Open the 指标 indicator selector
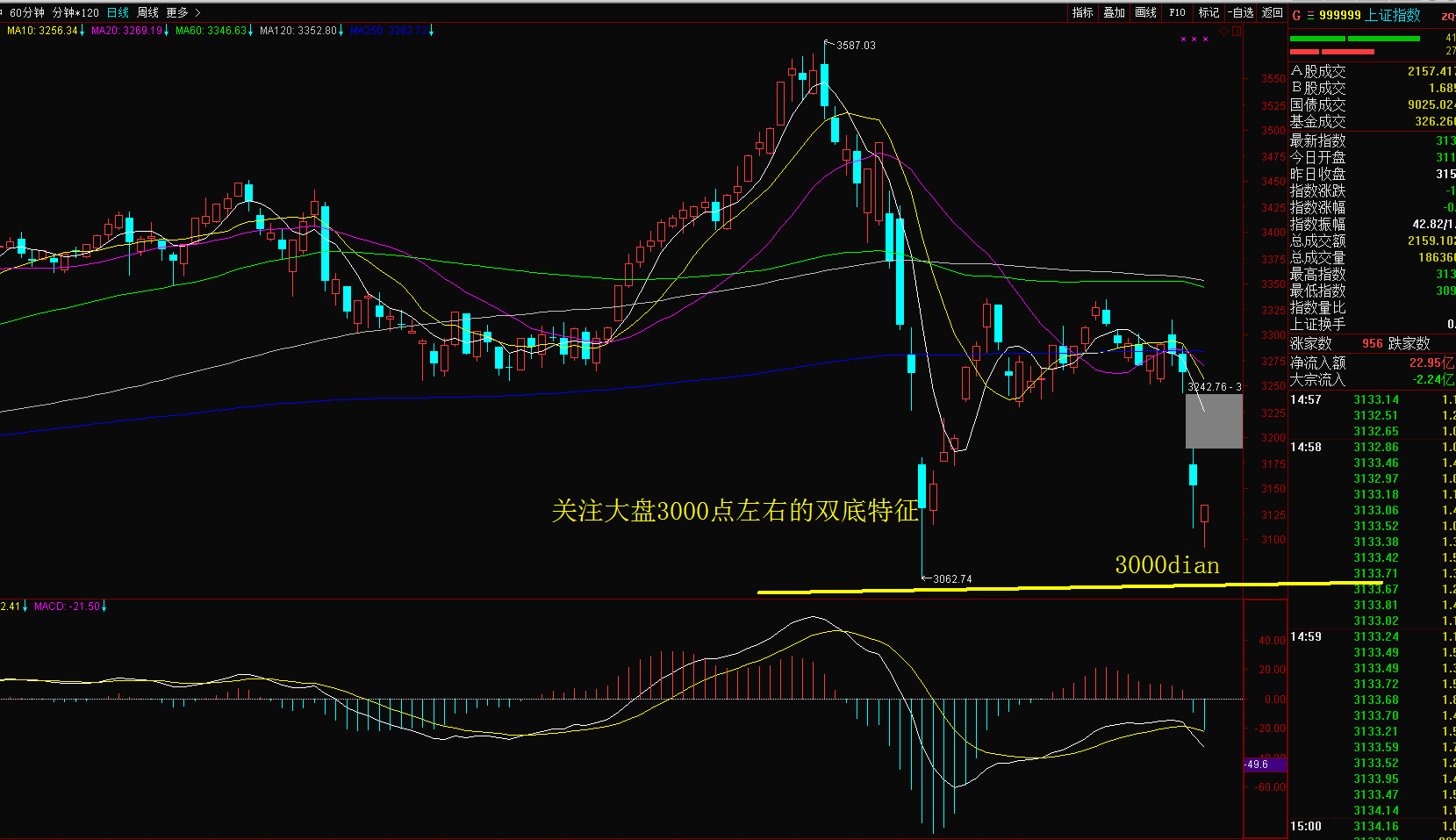The height and width of the screenshot is (840, 1456). 1082,12
